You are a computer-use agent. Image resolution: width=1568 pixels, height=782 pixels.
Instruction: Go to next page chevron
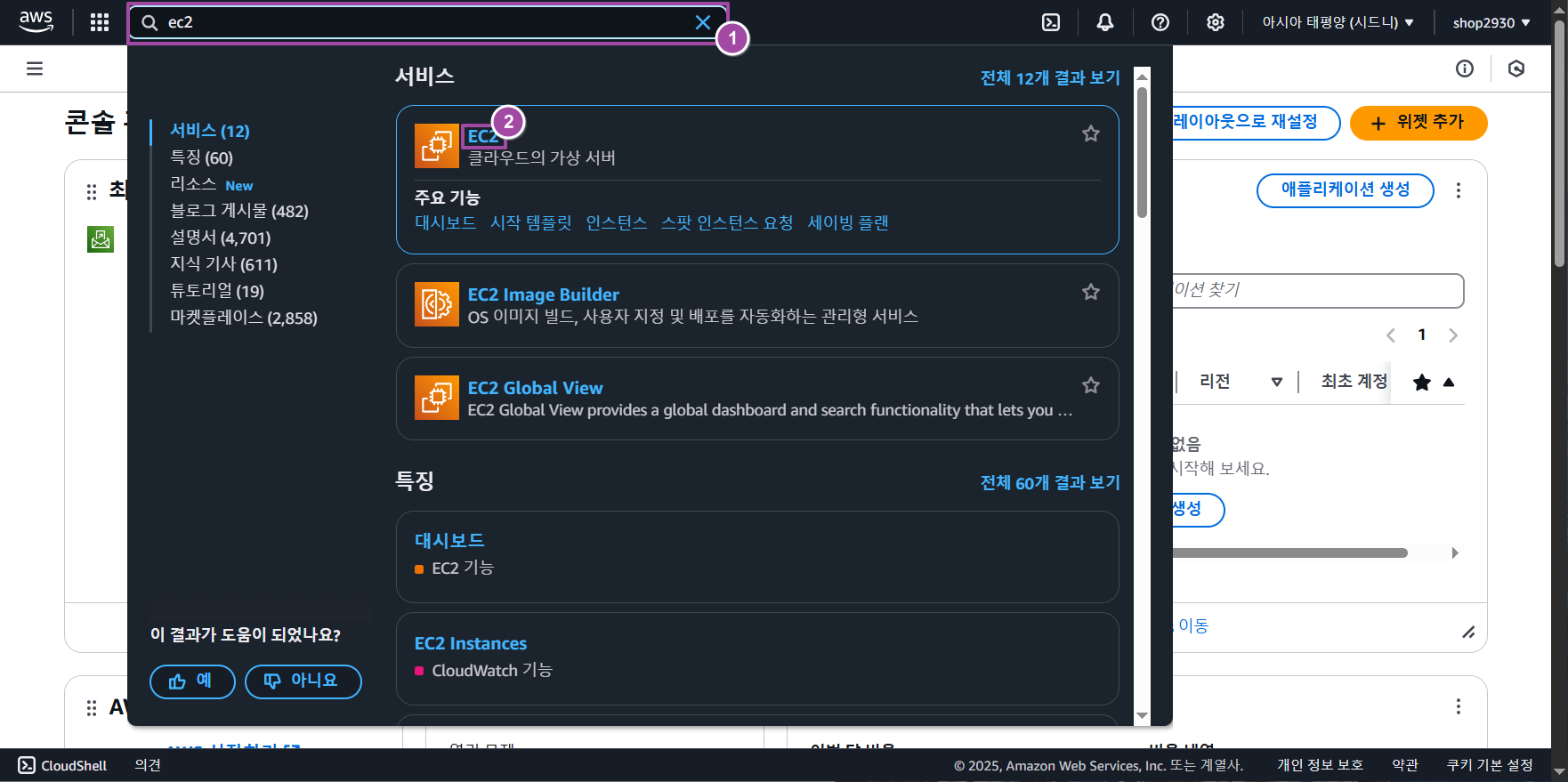point(1453,335)
